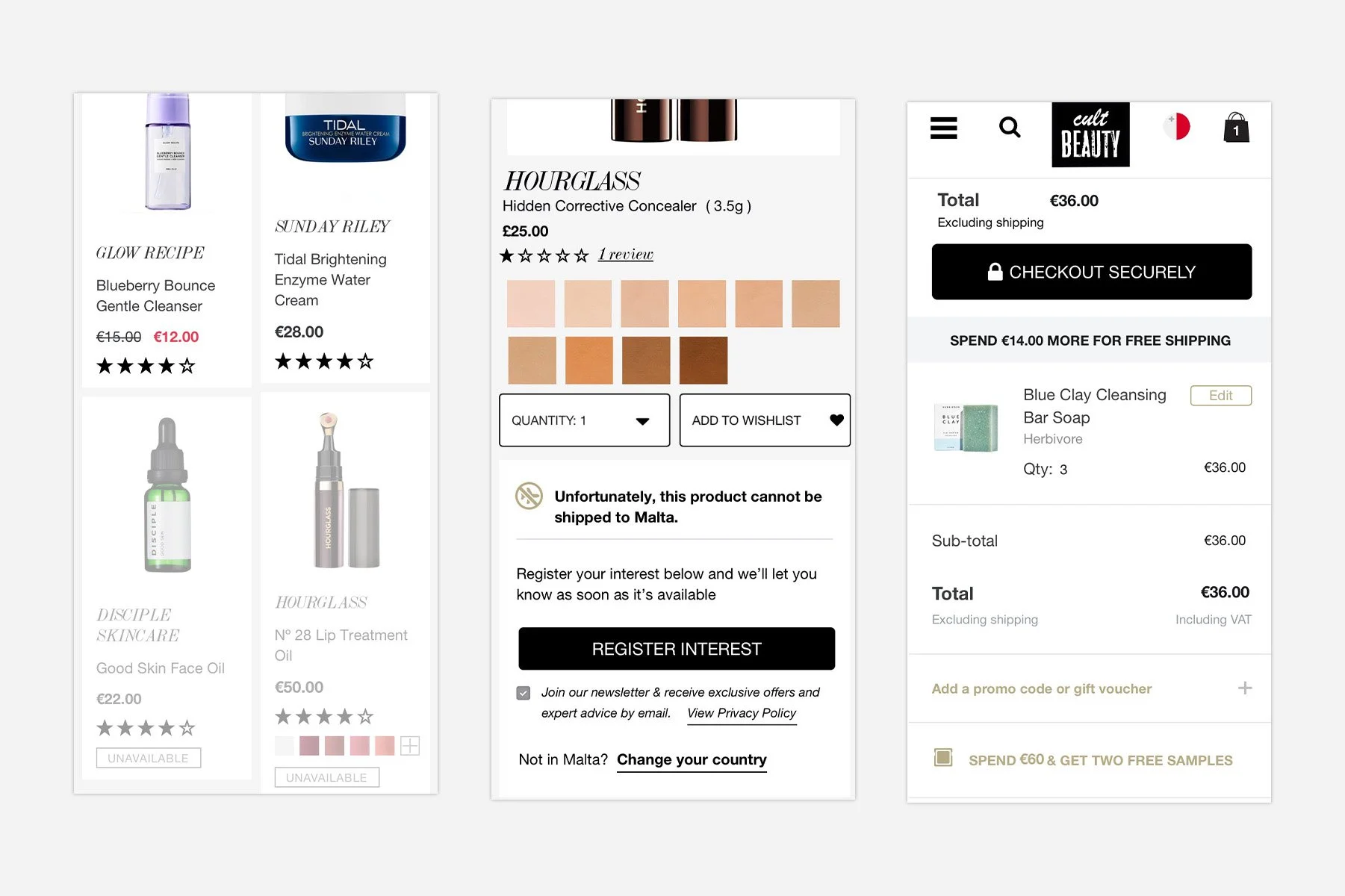Click the Checkout Securely button

tap(1091, 272)
